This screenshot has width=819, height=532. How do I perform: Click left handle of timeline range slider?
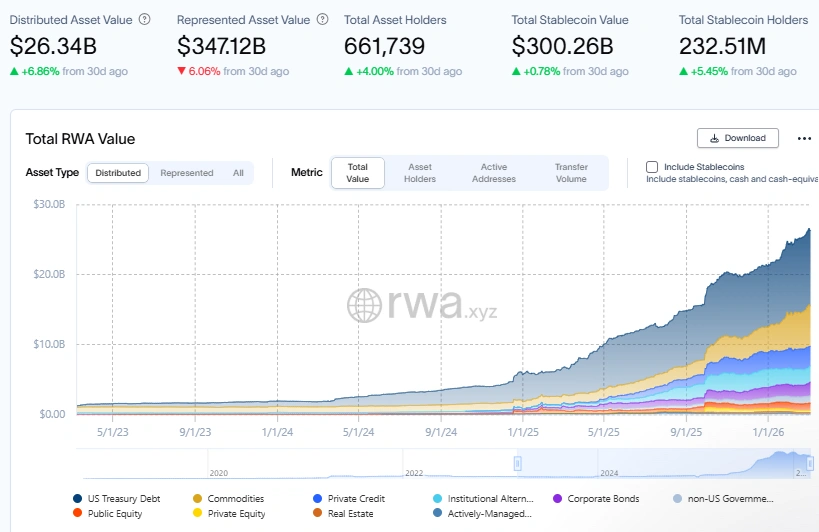point(518,462)
